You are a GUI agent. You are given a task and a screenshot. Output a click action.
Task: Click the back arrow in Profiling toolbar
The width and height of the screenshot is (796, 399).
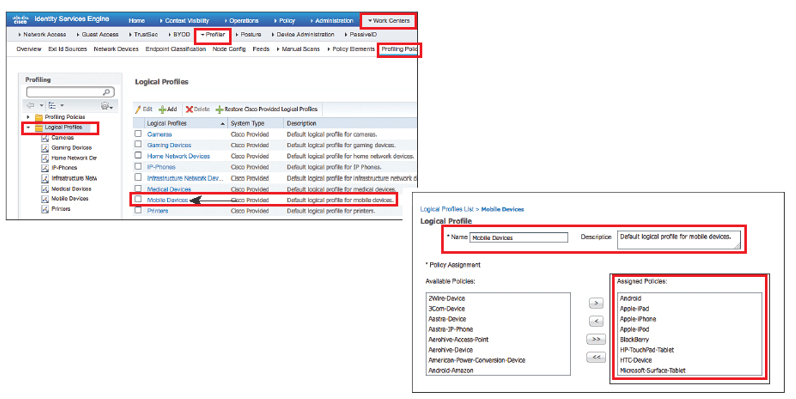tap(30, 105)
